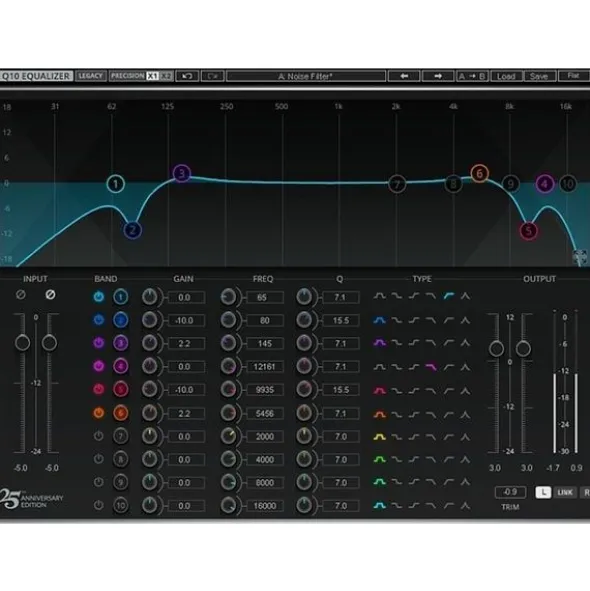
Task: Open the Load preset menu
Action: click(506, 76)
